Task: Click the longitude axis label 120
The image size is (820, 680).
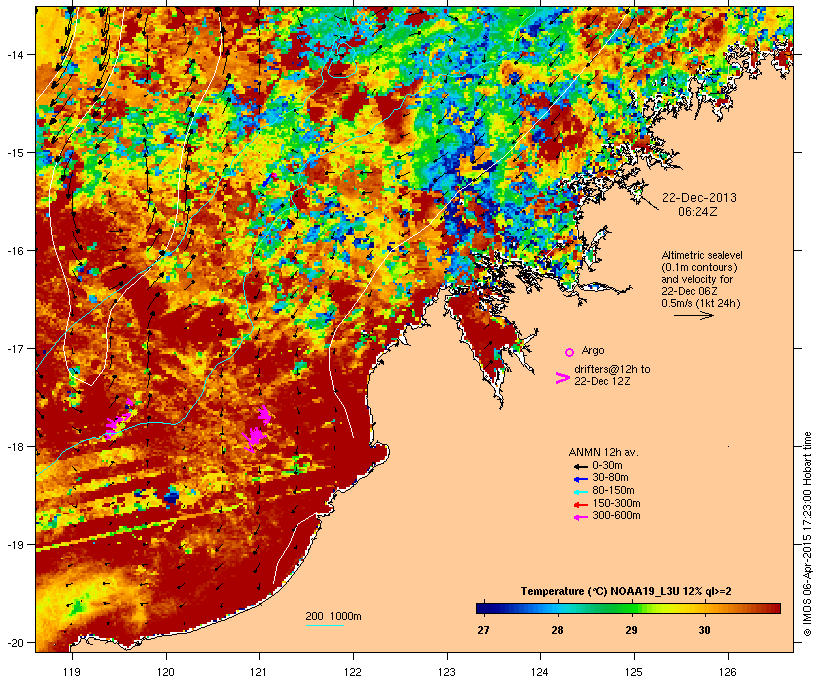Action: point(166,672)
